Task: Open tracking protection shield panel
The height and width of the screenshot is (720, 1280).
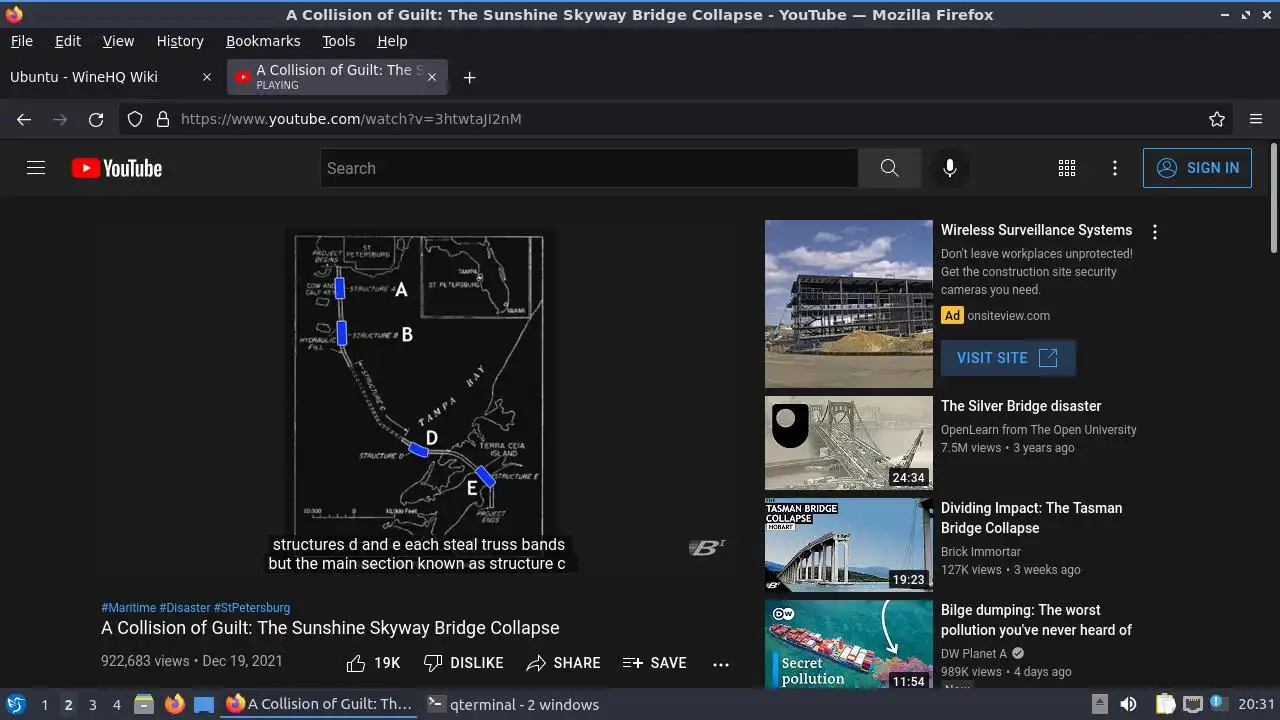Action: coord(135,119)
